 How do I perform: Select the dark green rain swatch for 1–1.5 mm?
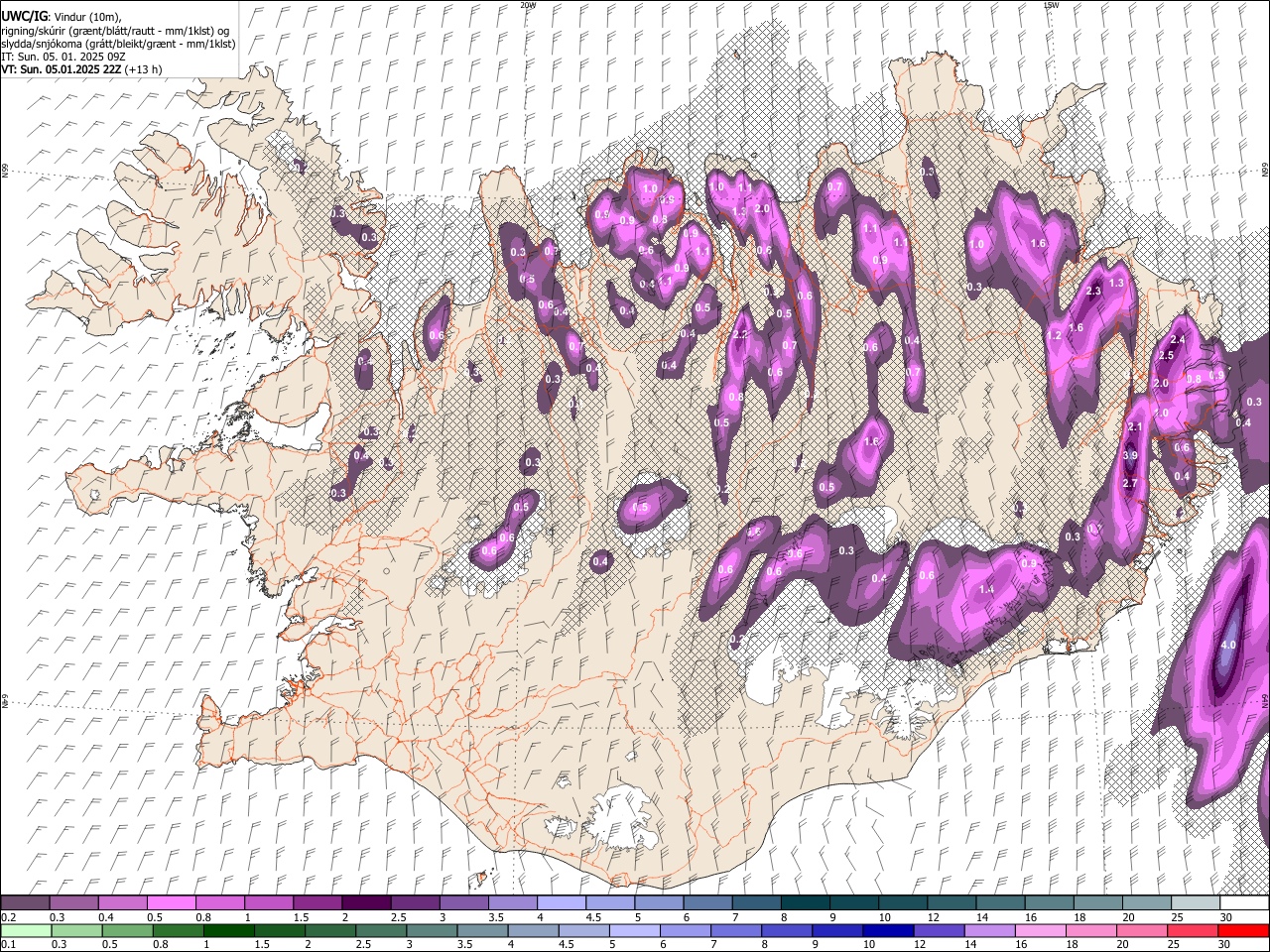tap(228, 930)
